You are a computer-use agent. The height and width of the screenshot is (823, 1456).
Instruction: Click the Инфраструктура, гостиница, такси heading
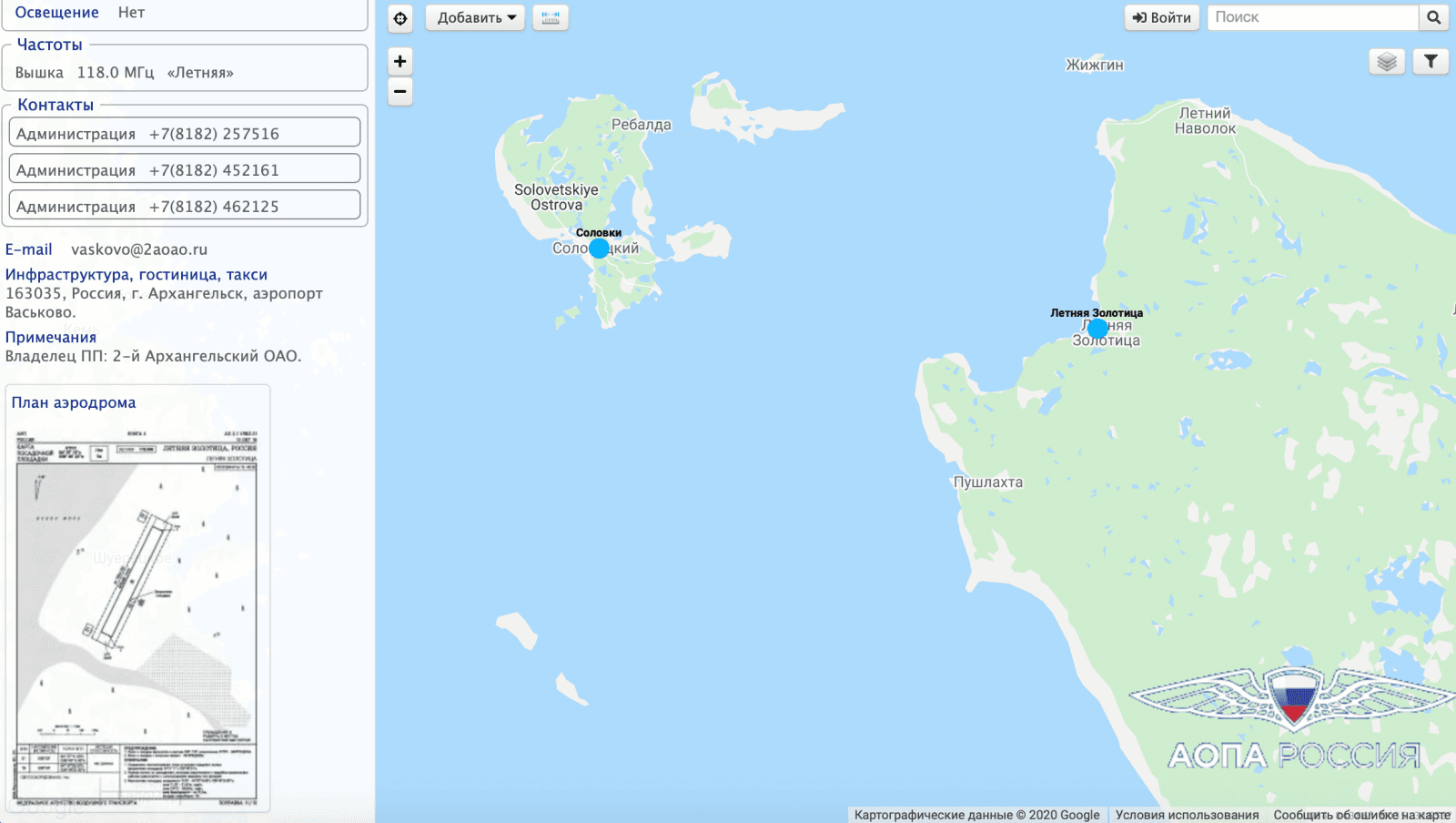pos(136,275)
